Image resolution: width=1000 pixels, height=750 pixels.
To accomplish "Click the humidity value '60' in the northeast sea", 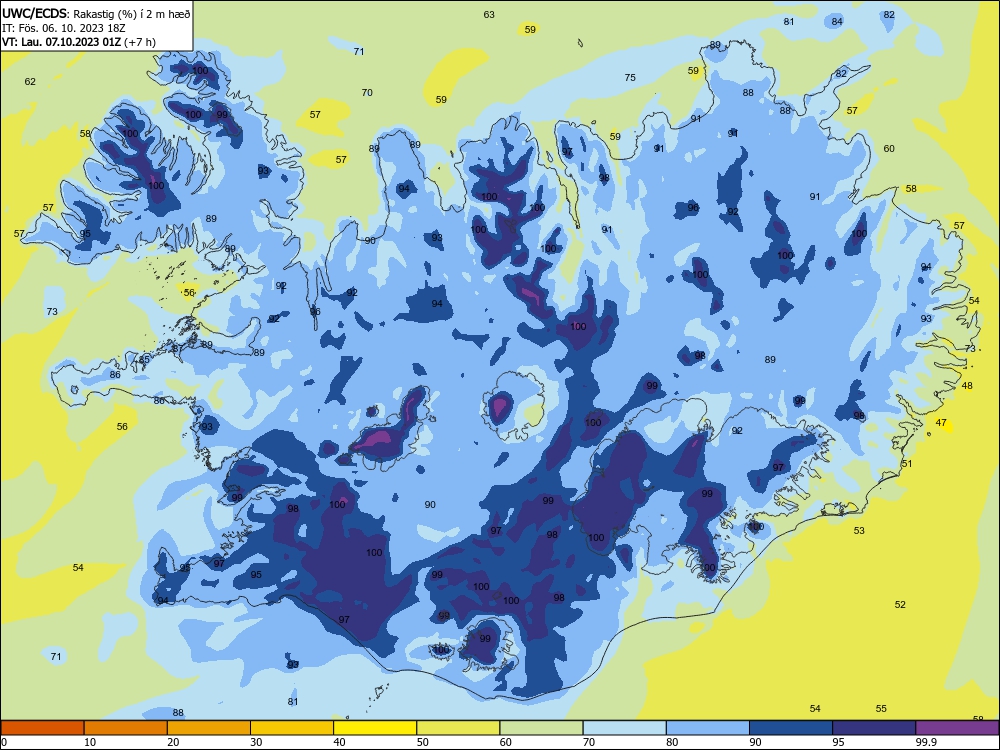I will (x=889, y=149).
